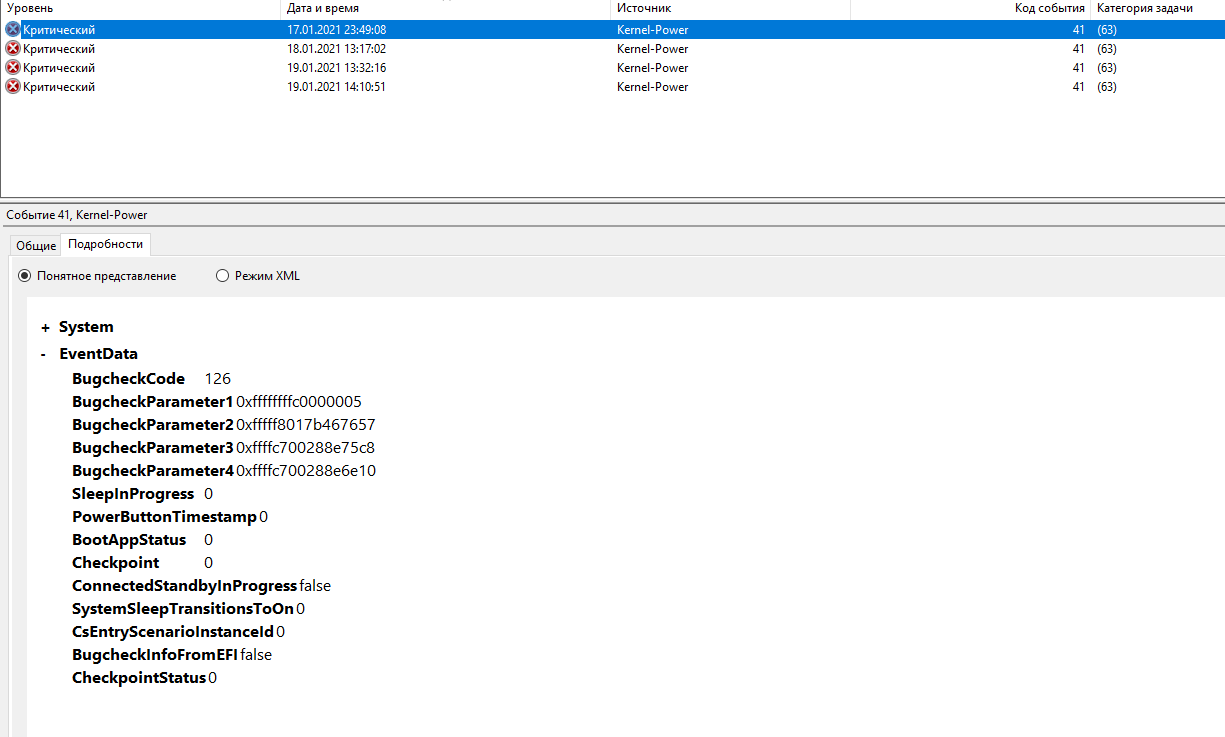This screenshot has width=1225, height=737.
Task: Click critical error icon for 19.01.2021 14:10:51 event
Action: (x=13, y=87)
